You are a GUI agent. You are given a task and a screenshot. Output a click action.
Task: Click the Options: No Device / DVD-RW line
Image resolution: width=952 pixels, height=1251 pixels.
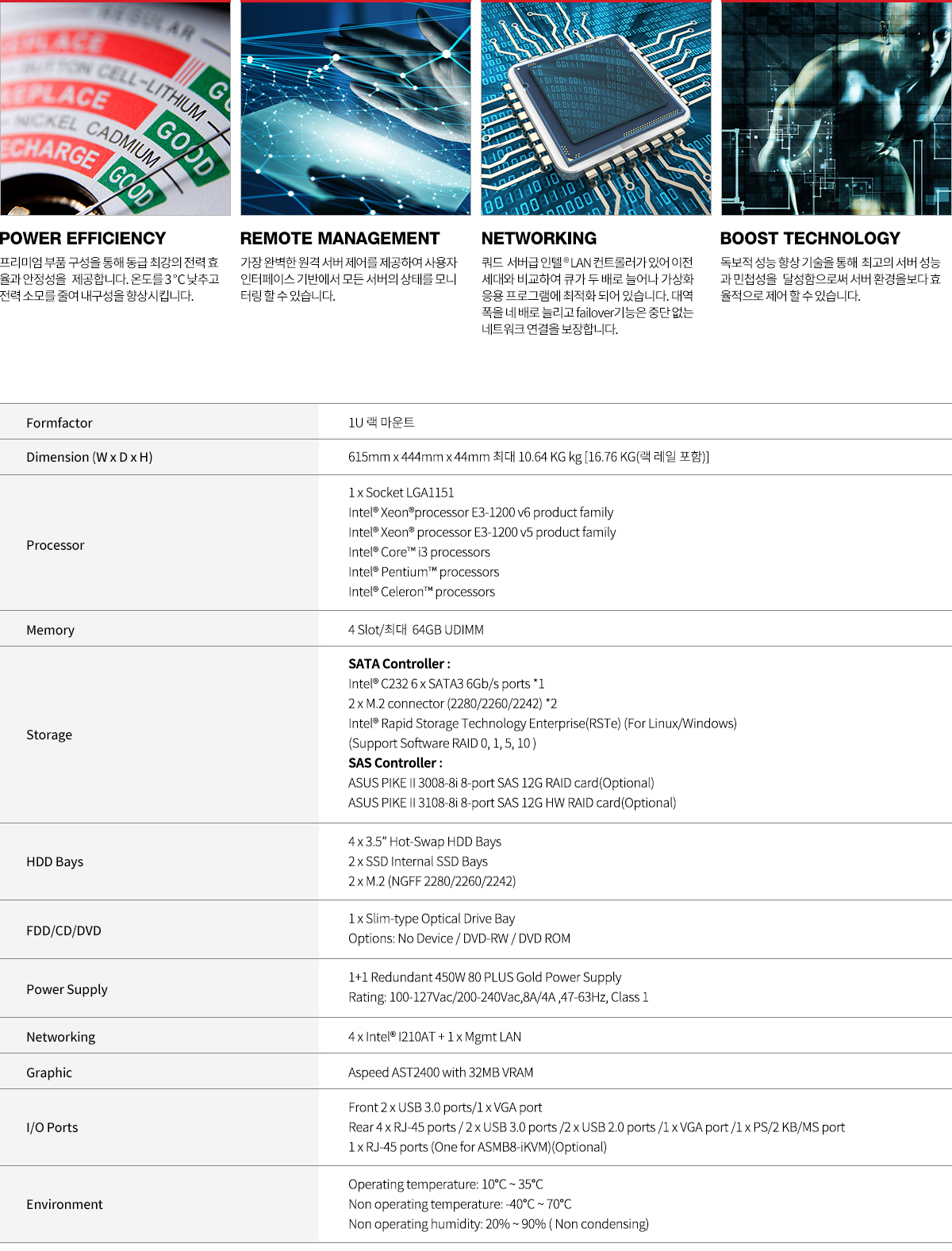pos(459,938)
